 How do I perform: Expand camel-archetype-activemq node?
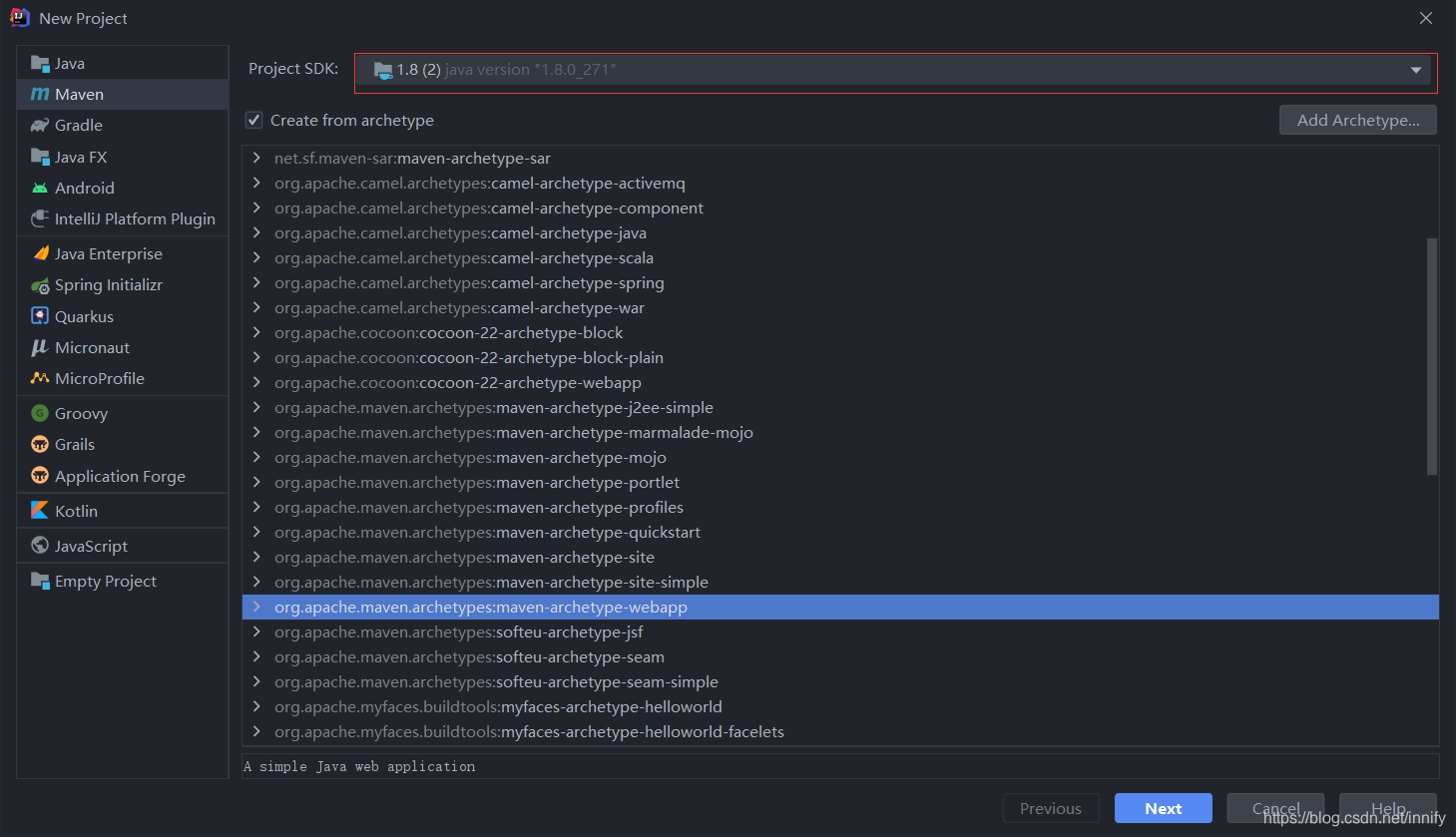pyautogui.click(x=257, y=183)
